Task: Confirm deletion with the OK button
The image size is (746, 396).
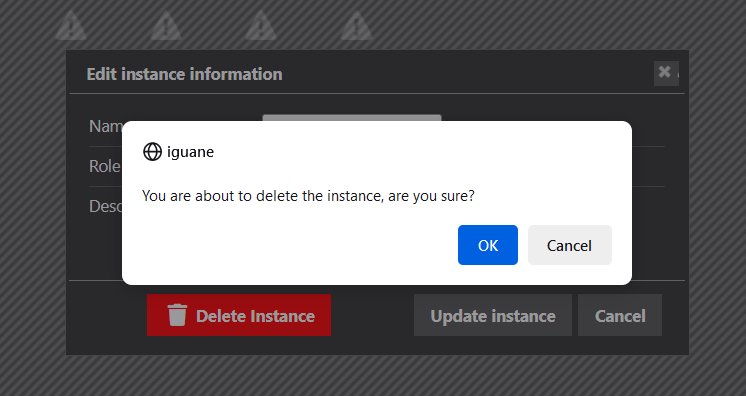Action: 488,245
